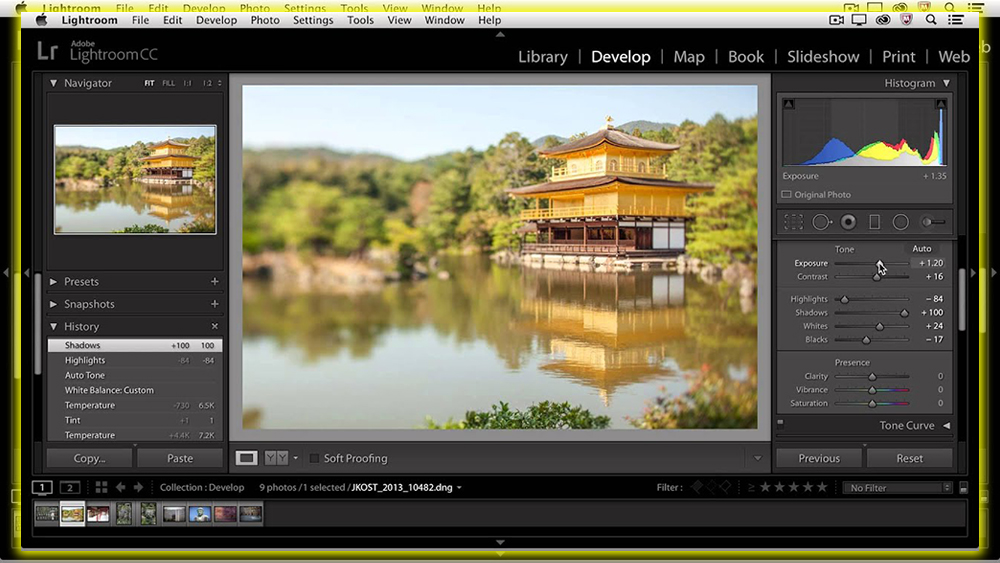Switch to the Library module

[x=542, y=57]
